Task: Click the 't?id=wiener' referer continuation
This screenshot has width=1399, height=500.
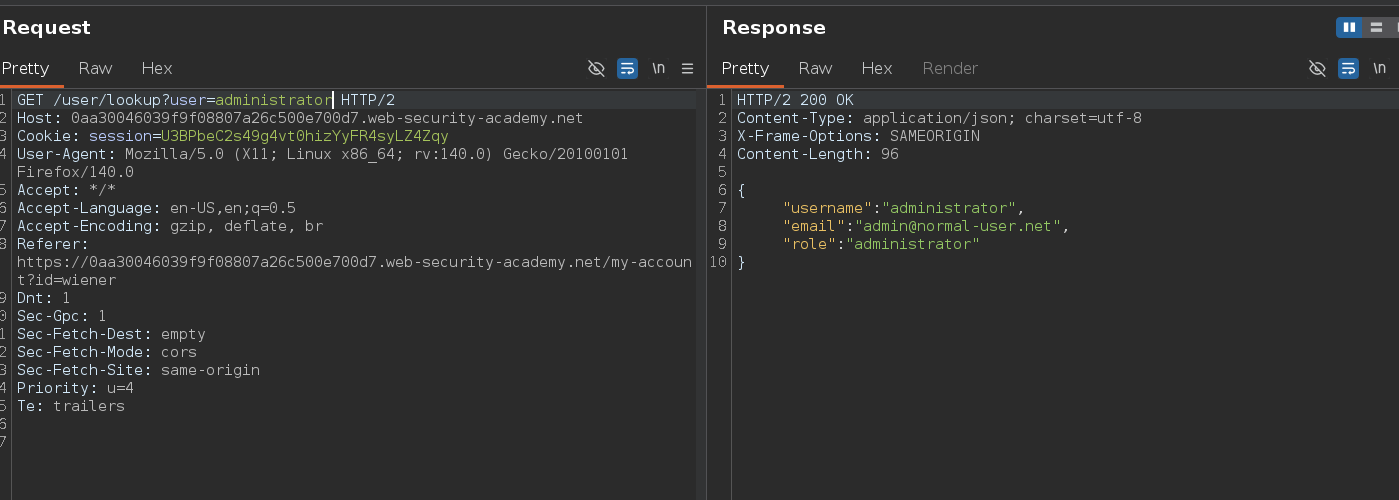Action: coord(66,280)
